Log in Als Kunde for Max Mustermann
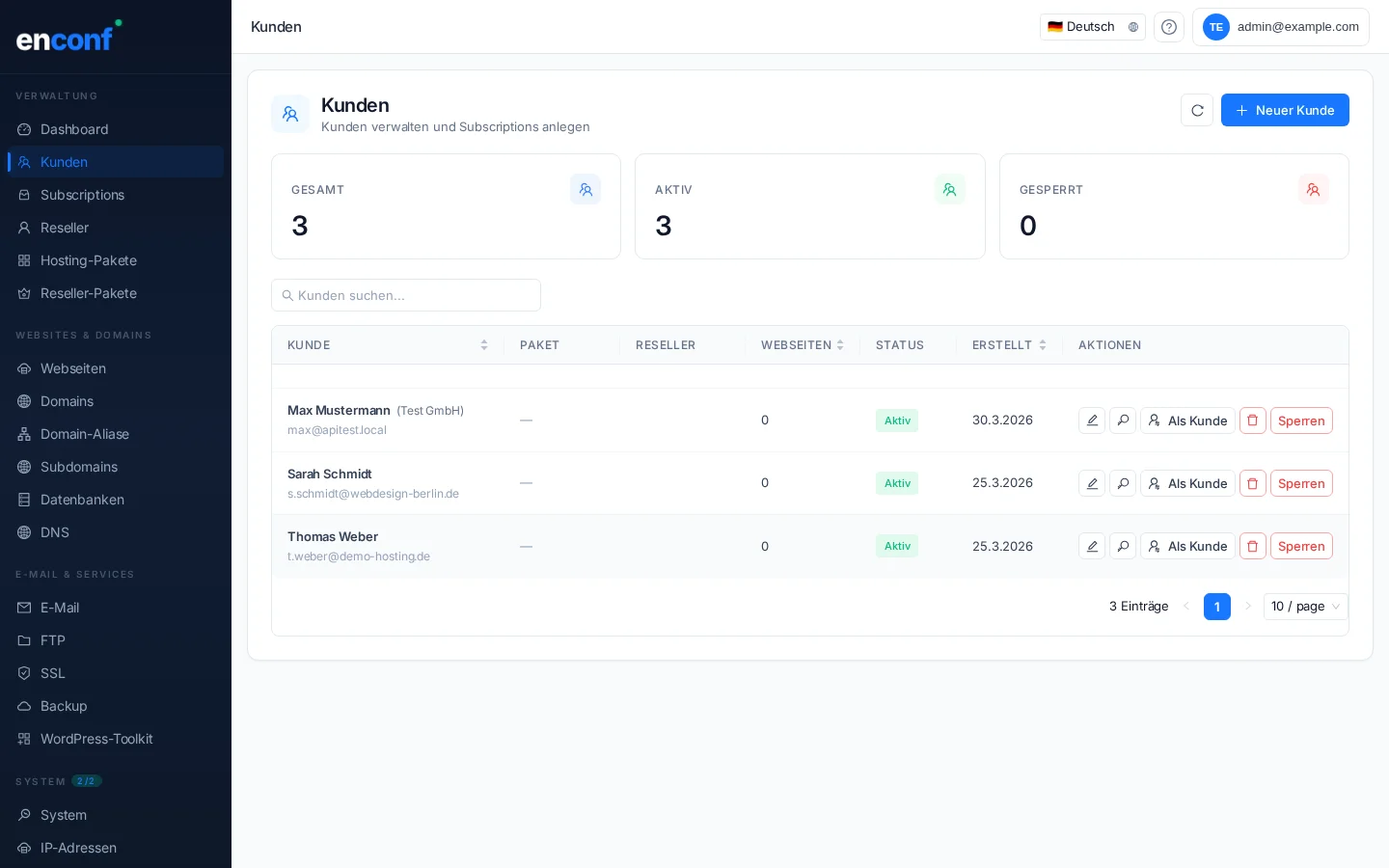 click(x=1187, y=420)
